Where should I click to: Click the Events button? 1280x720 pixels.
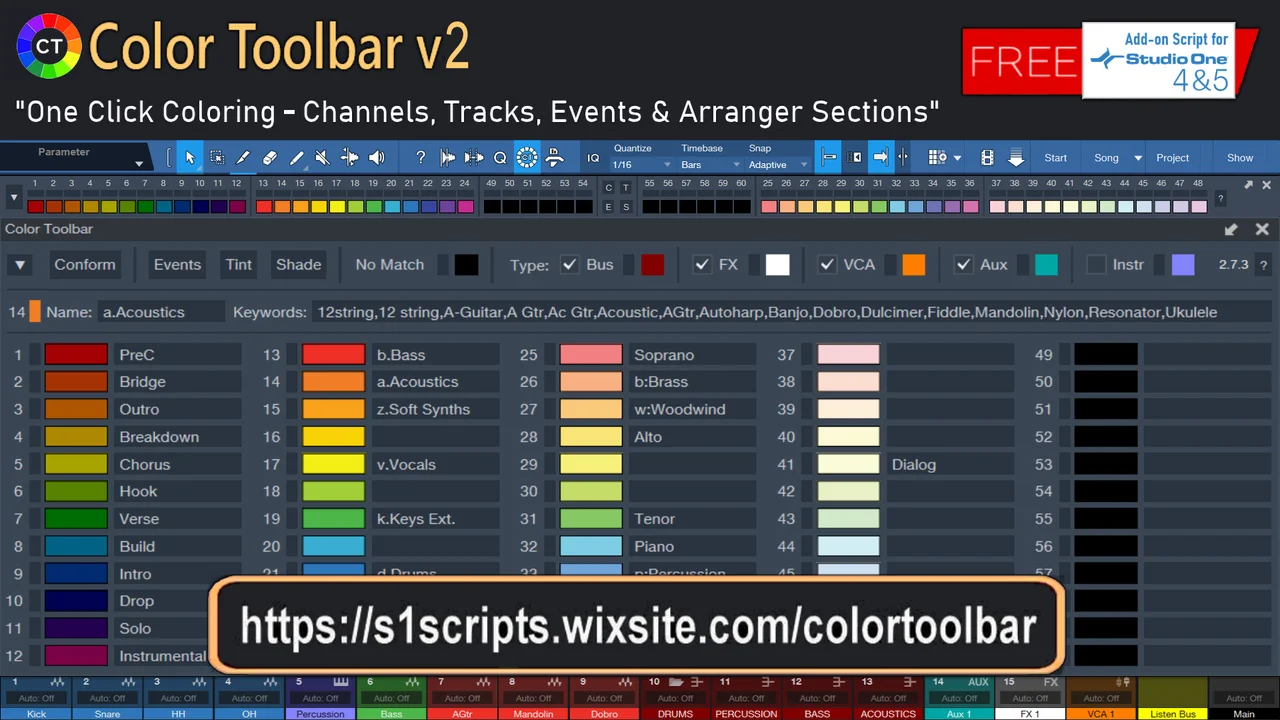pyautogui.click(x=177, y=265)
